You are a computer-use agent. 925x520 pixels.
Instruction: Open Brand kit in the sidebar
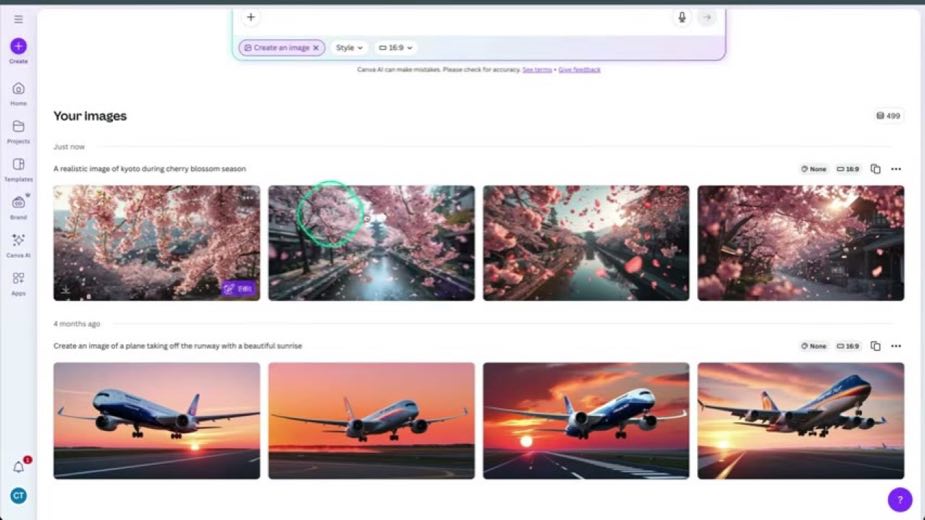click(18, 207)
